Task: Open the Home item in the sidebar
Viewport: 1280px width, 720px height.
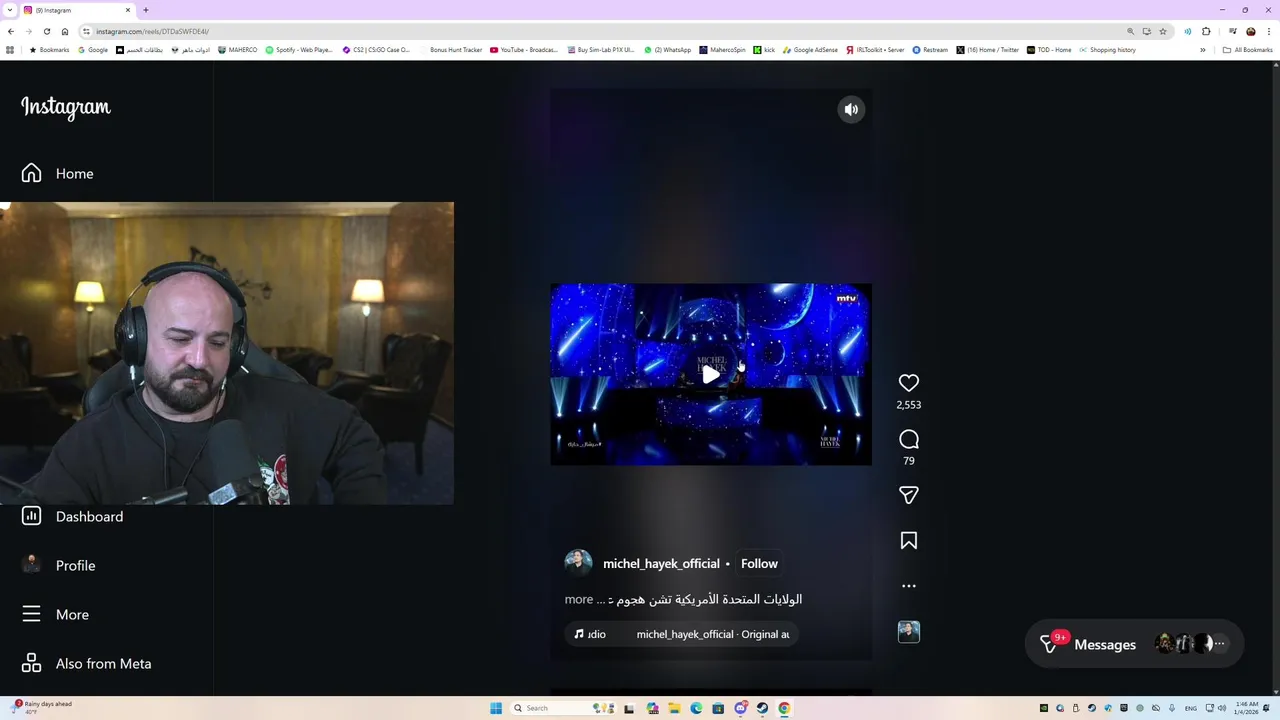Action: click(57, 173)
